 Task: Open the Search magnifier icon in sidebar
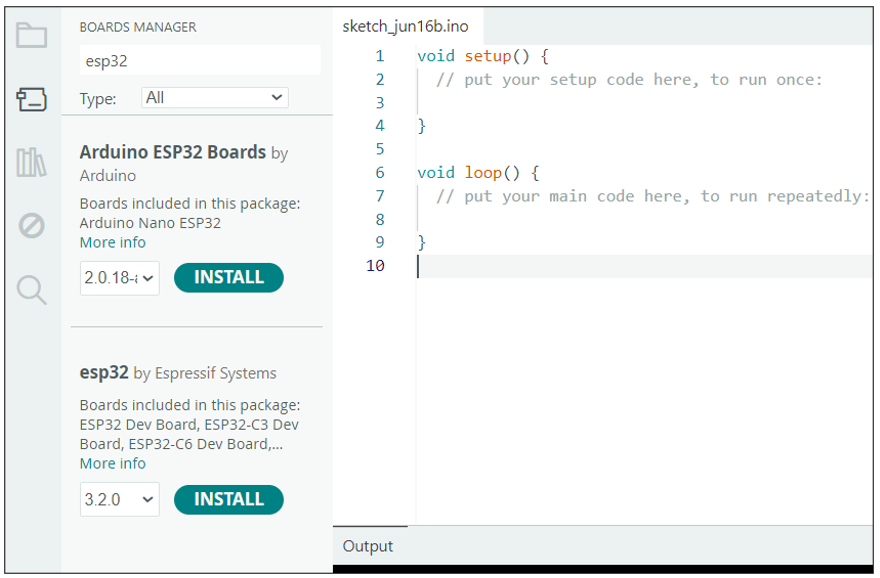pos(31,290)
